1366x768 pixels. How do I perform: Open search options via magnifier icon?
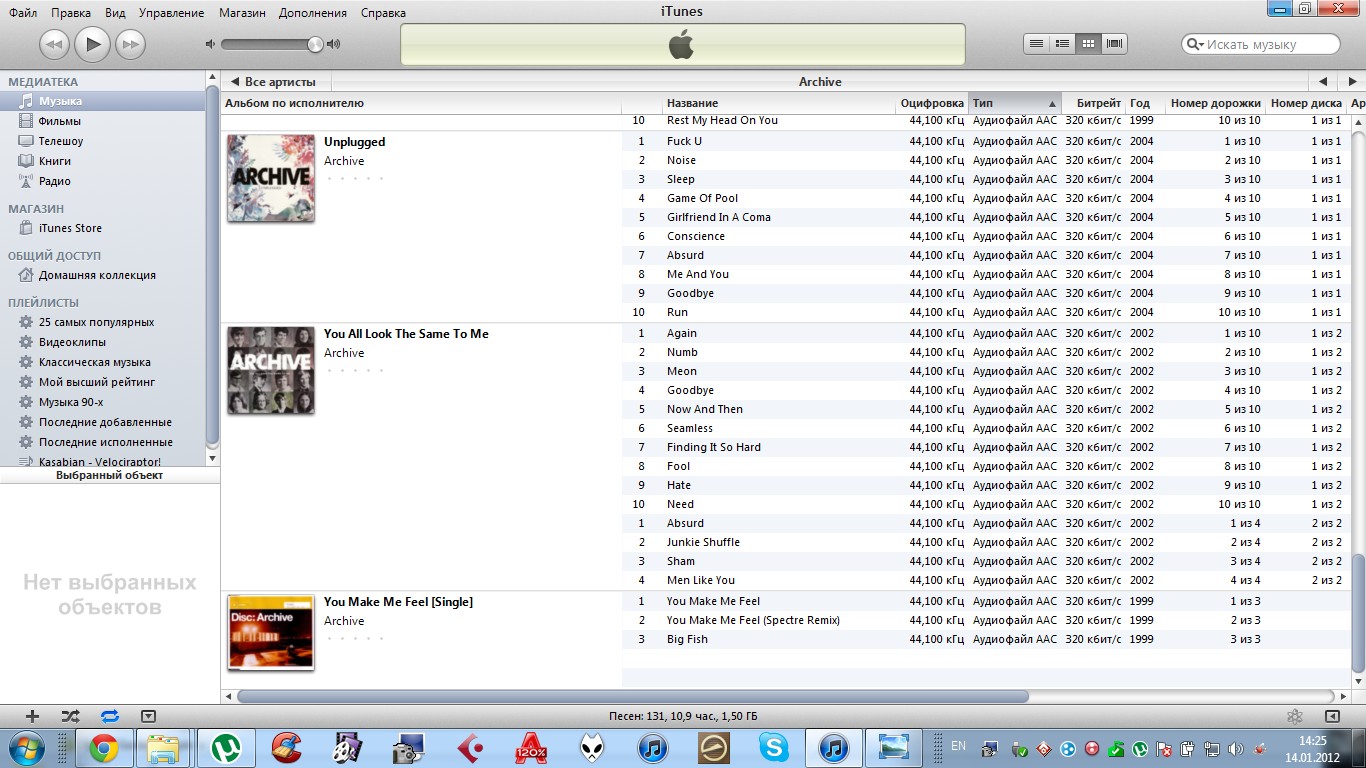[1195, 44]
